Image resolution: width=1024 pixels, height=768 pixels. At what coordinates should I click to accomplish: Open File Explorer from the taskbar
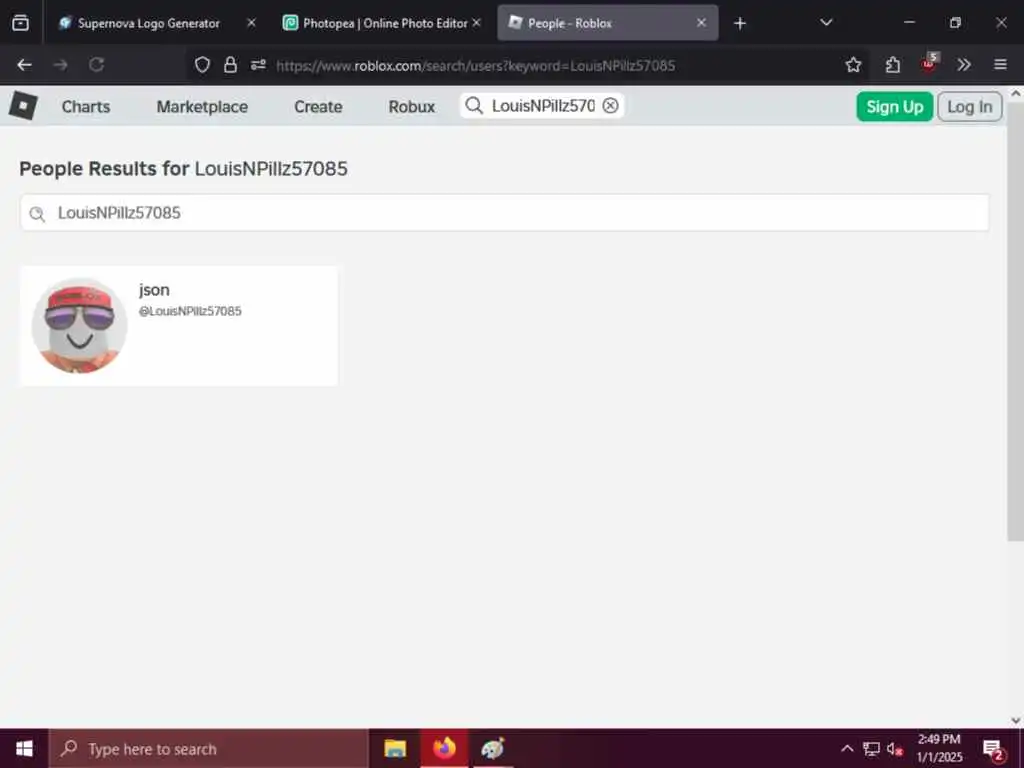395,748
